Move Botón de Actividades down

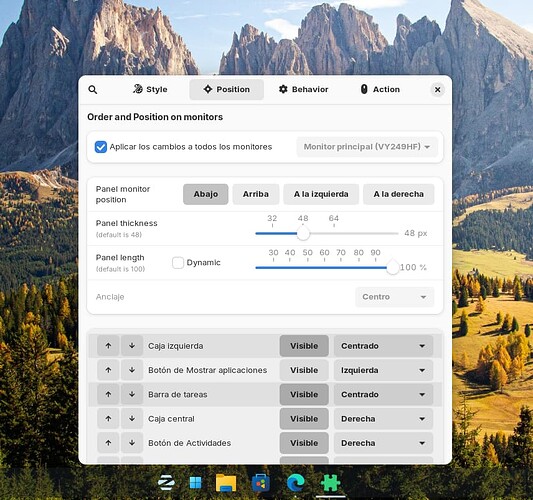click(132, 443)
